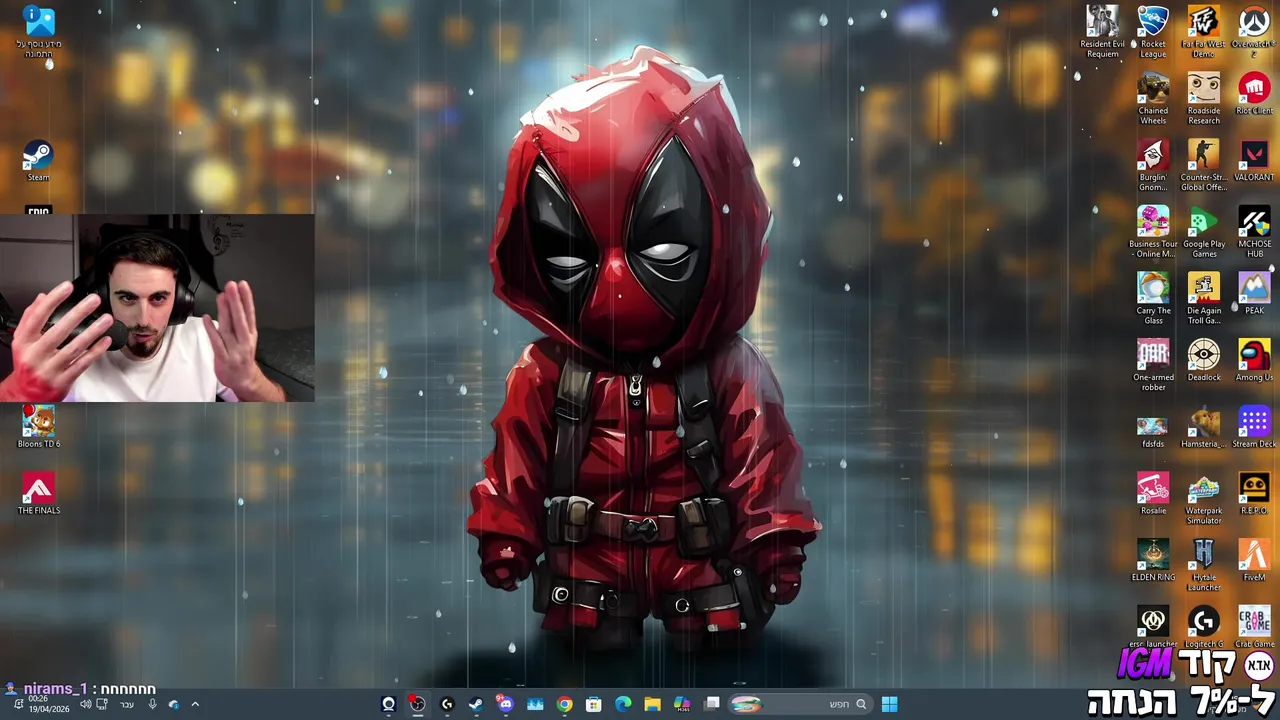Click the microphone icon in system tray

(152, 704)
